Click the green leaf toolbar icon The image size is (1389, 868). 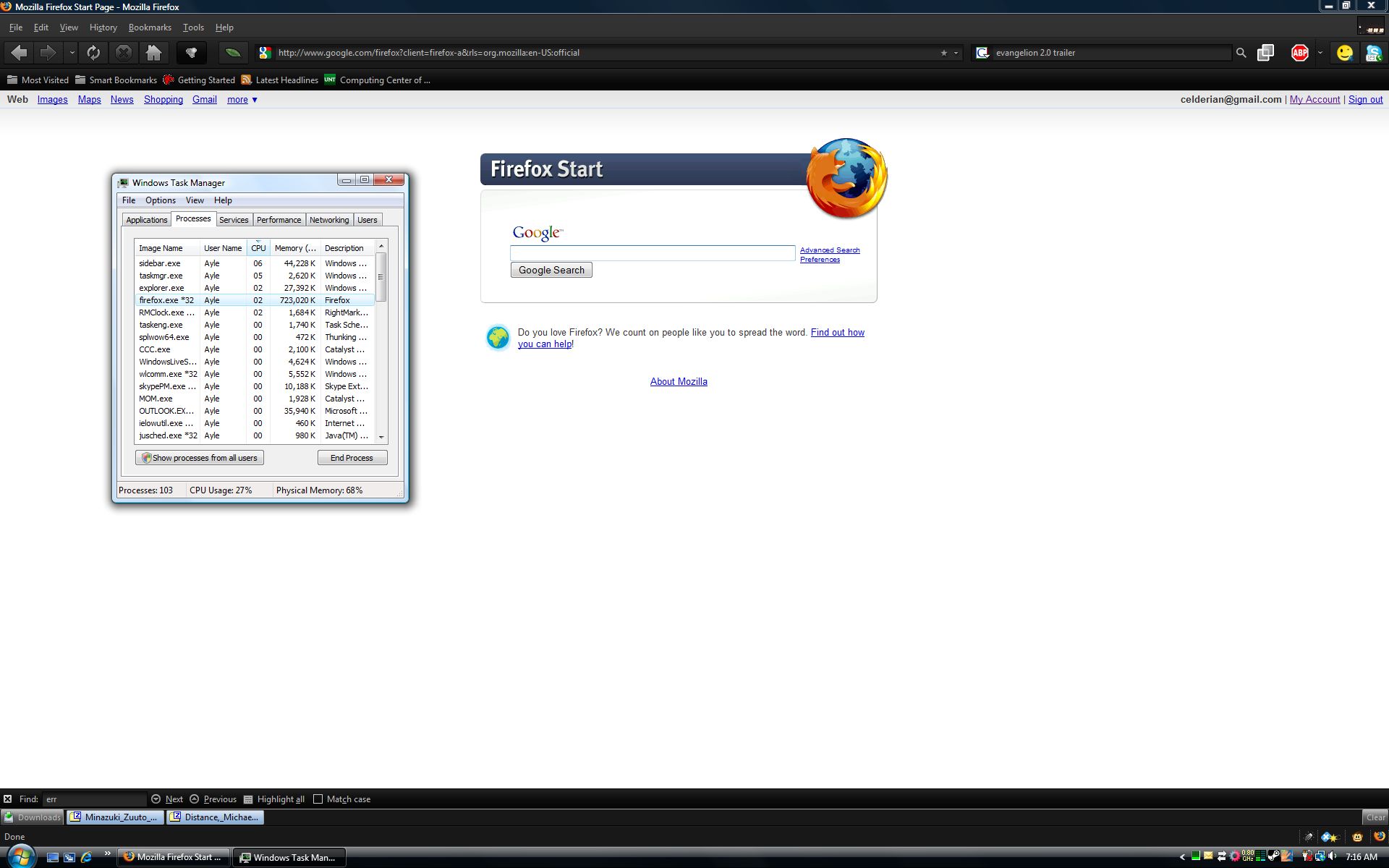(233, 52)
